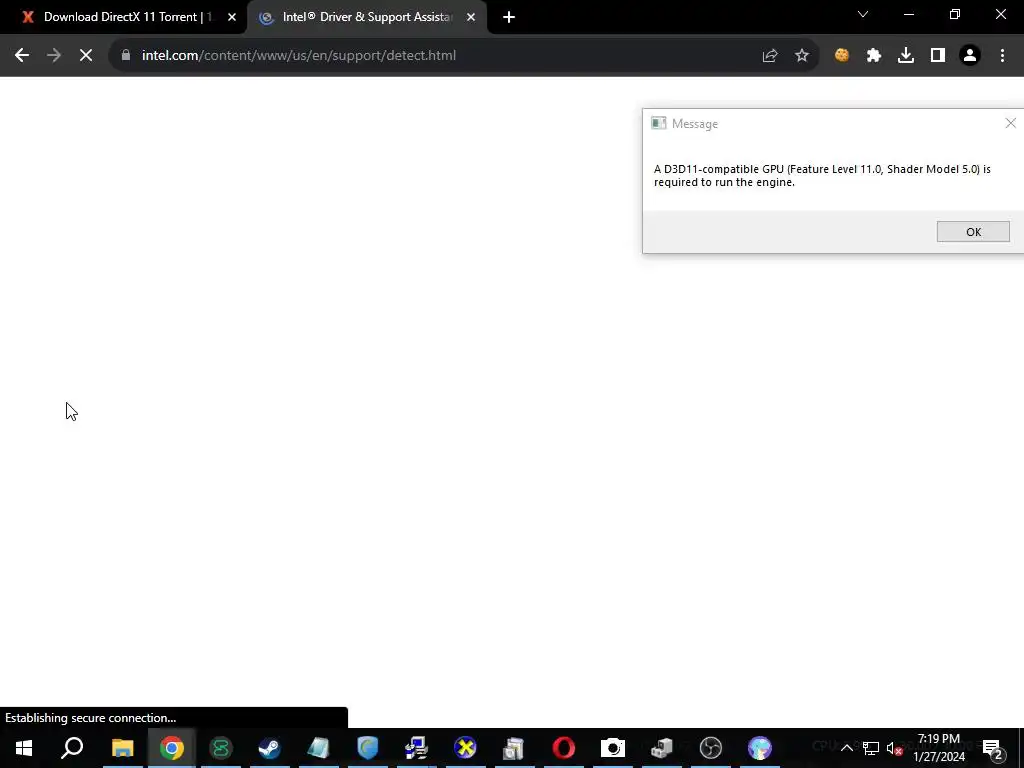The height and width of the screenshot is (768, 1024).
Task: Click the Chrome taskbar icon
Action: tap(172, 748)
